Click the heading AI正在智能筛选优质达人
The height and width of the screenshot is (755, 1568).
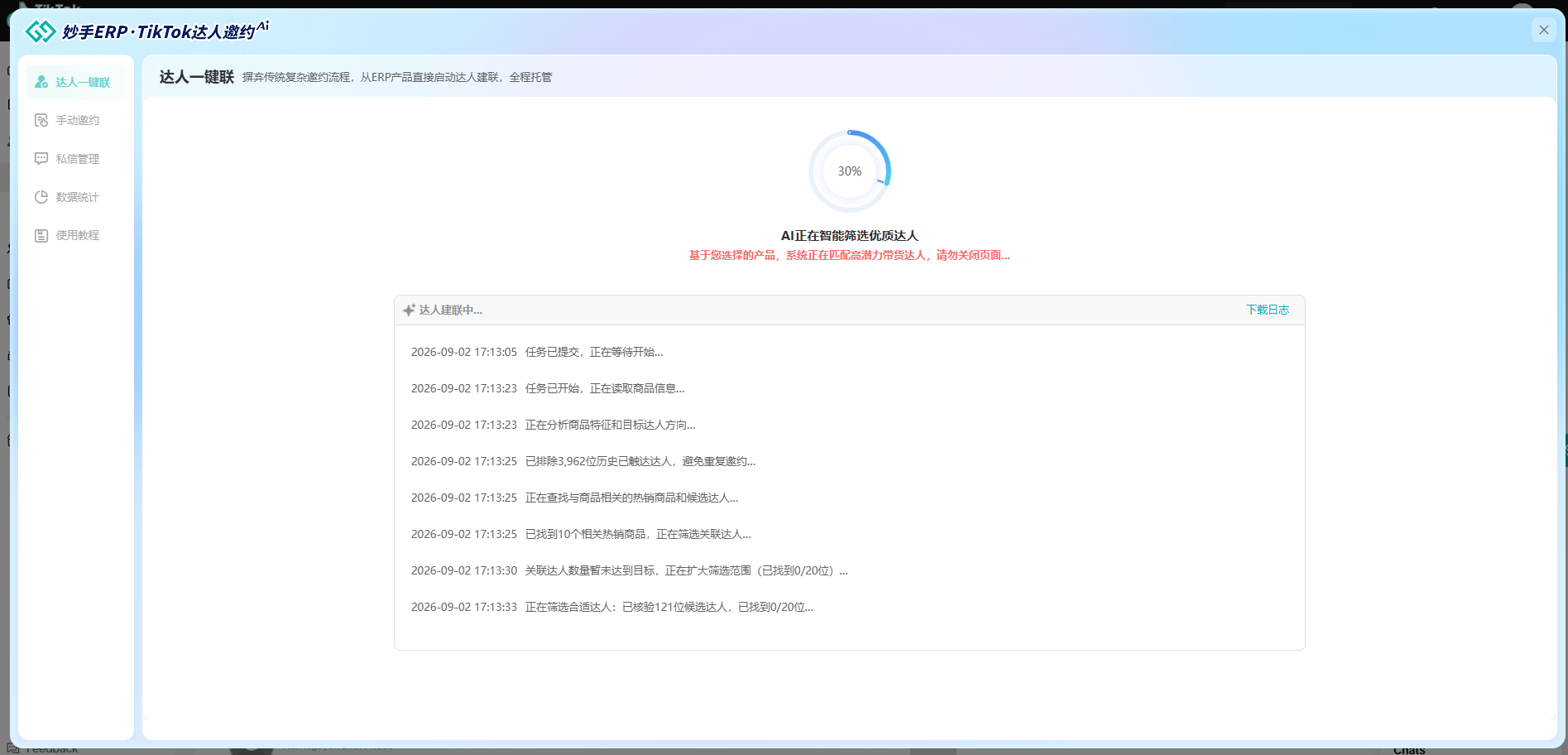[850, 236]
